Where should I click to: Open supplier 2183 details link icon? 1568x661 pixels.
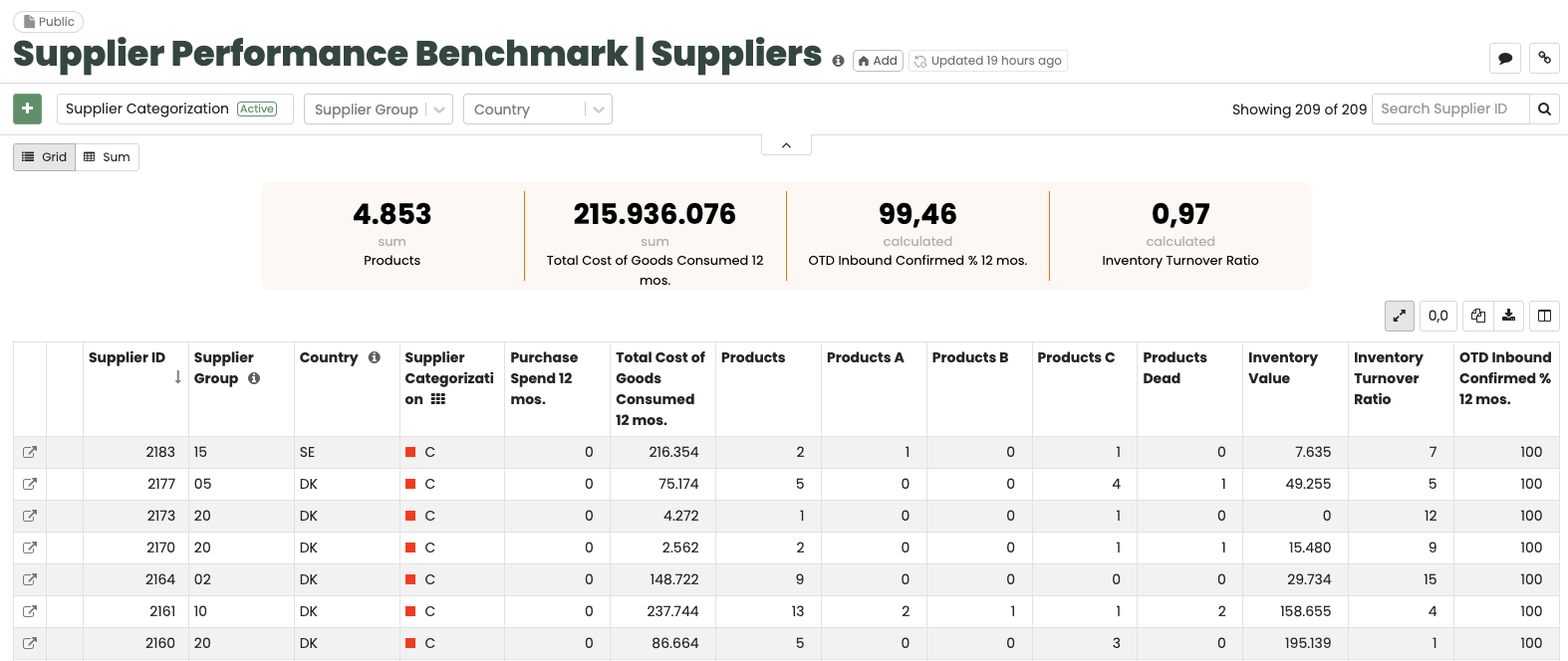click(30, 452)
